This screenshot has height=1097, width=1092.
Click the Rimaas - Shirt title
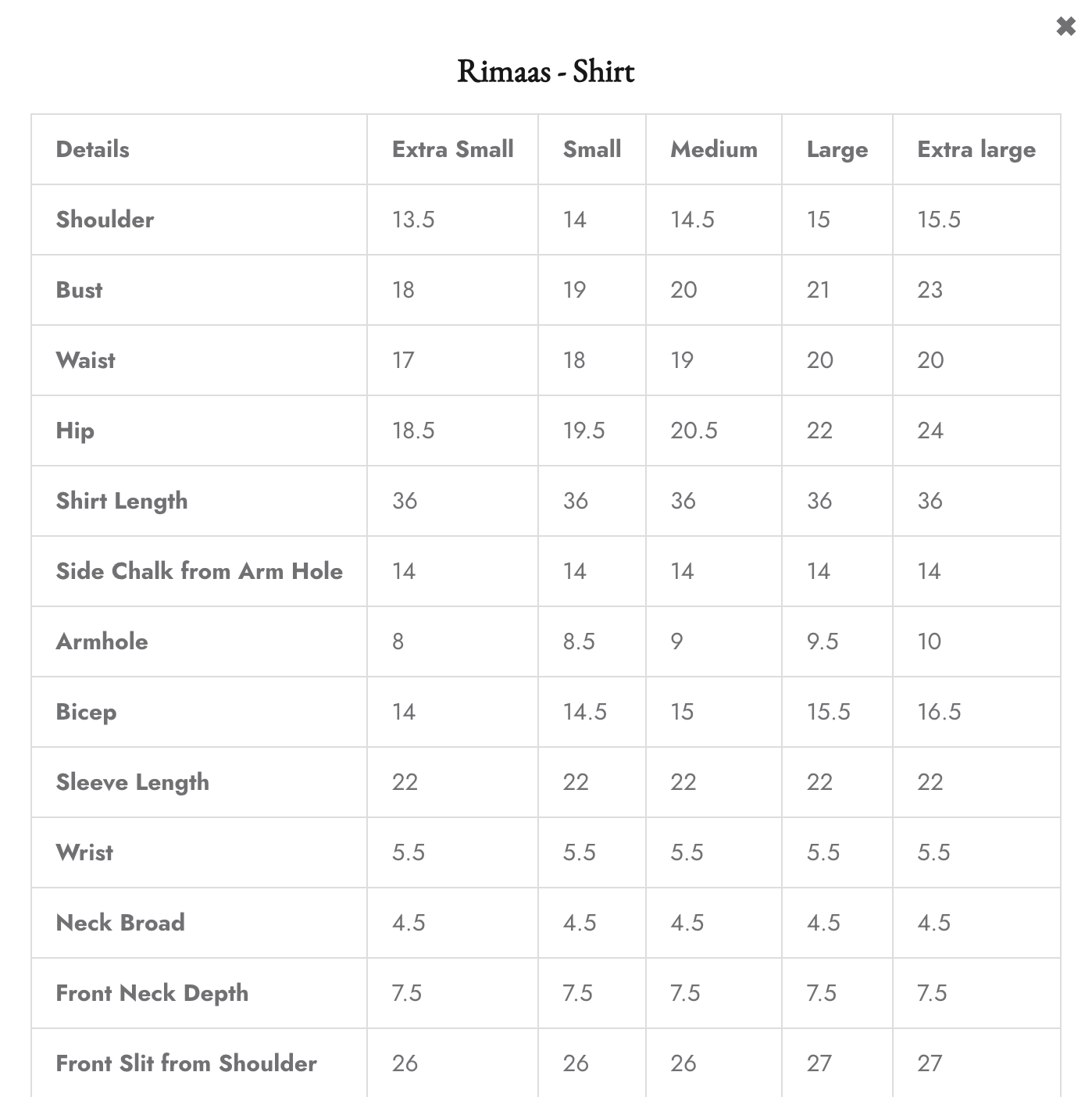[x=545, y=72]
